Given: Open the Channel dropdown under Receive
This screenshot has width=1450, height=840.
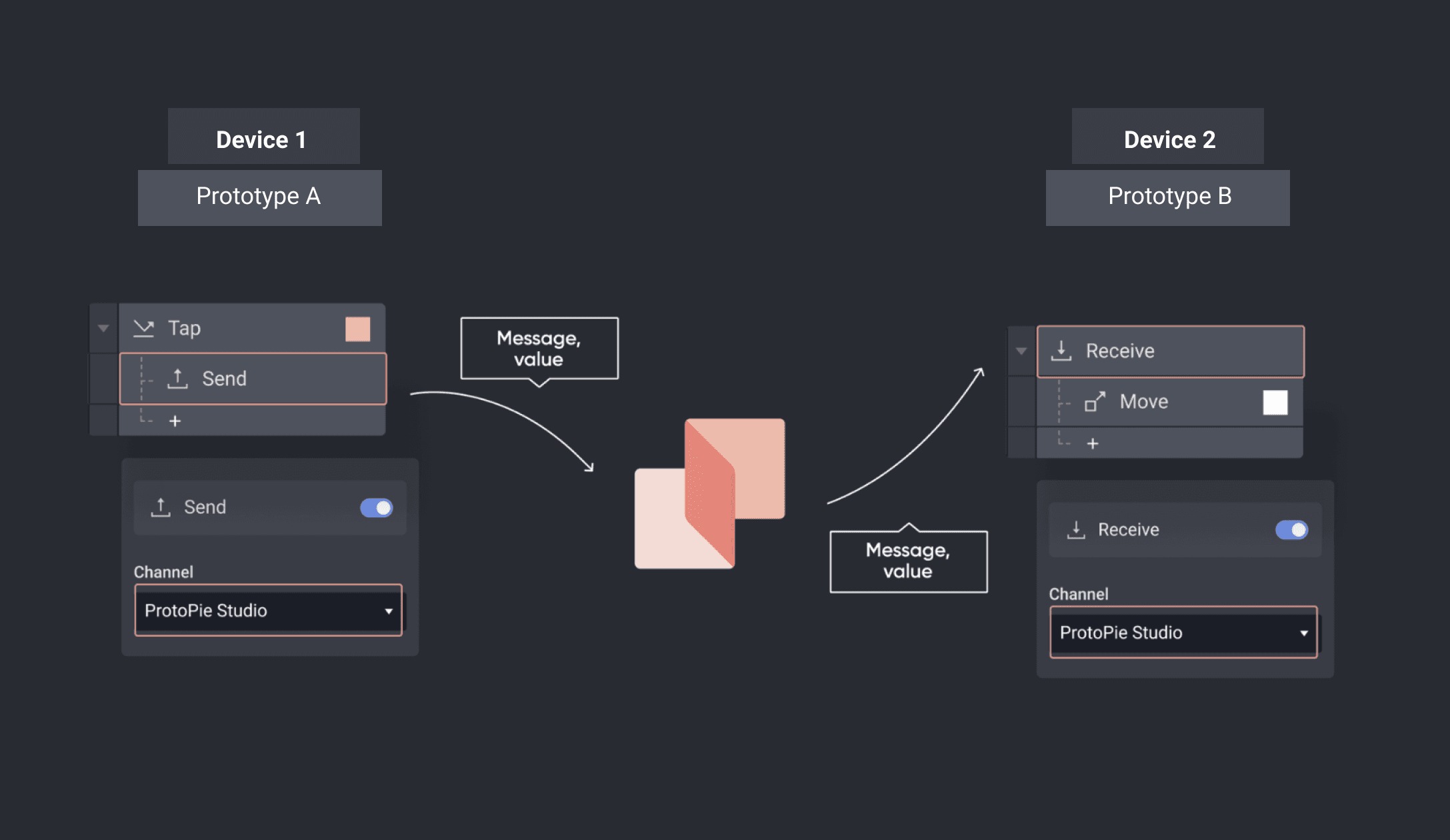Looking at the screenshot, I should point(1184,633).
